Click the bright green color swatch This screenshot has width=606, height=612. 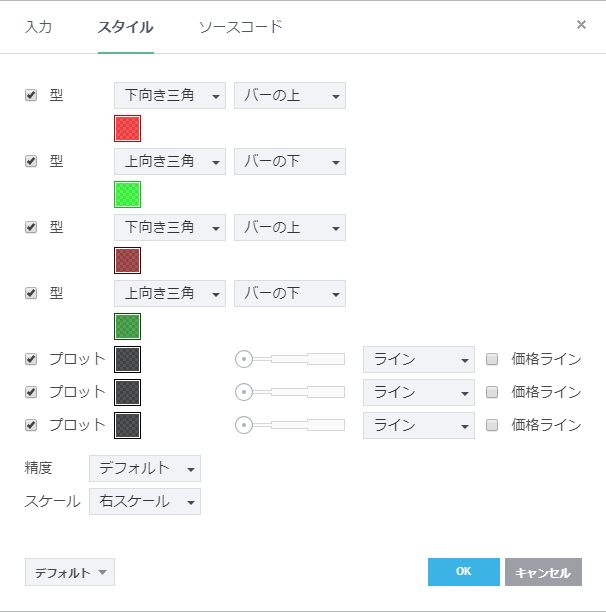[128, 194]
